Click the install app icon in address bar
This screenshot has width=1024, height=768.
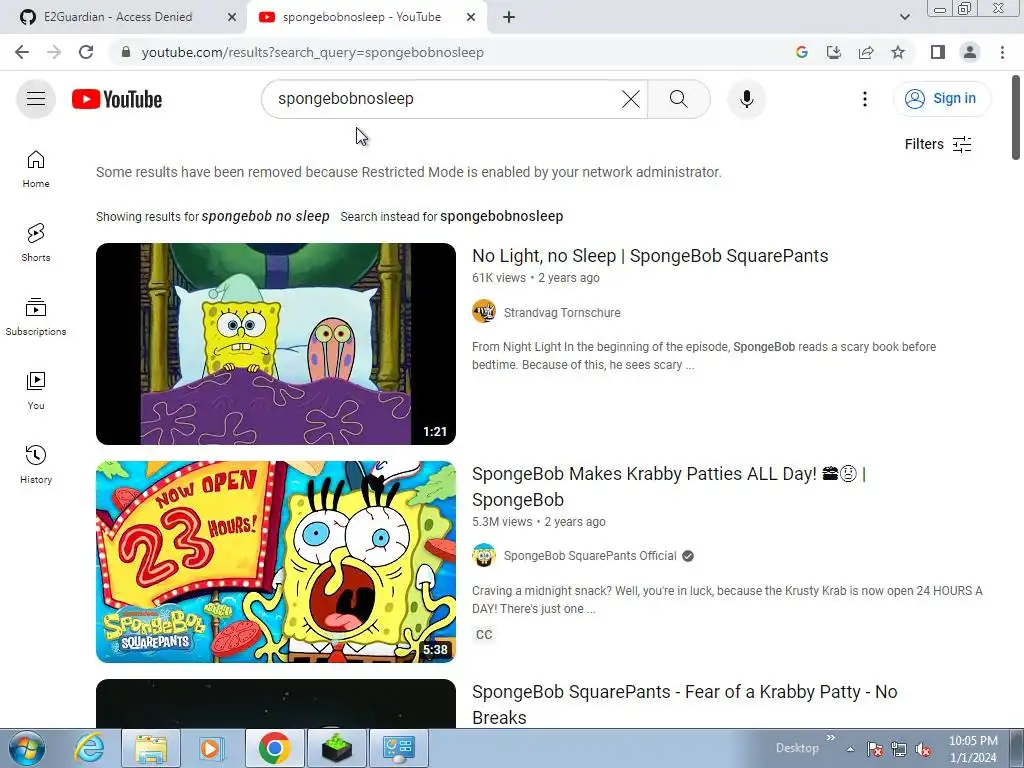[x=834, y=52]
